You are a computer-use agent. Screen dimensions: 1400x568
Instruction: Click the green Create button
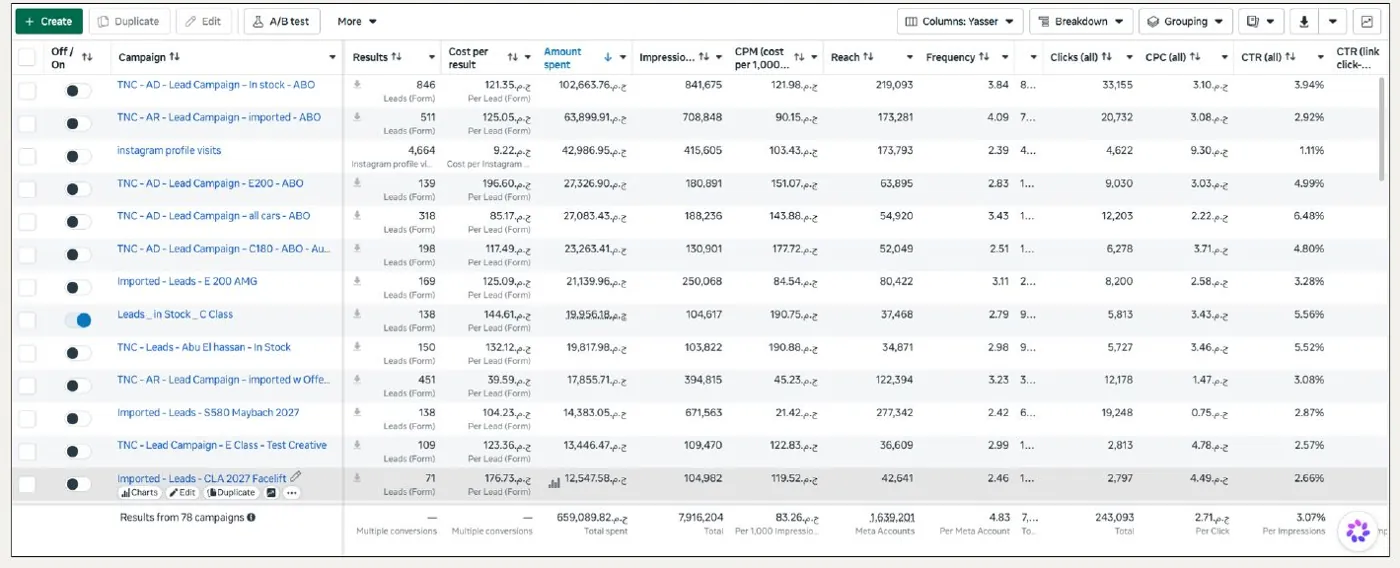pyautogui.click(x=48, y=21)
